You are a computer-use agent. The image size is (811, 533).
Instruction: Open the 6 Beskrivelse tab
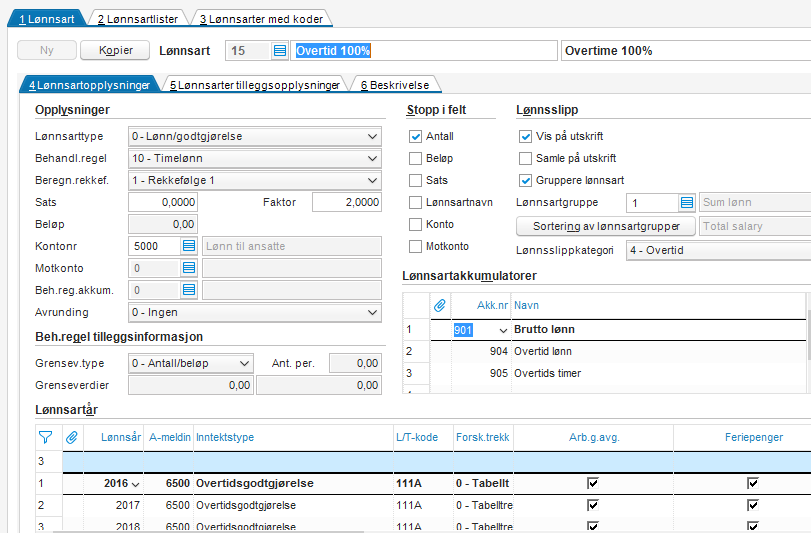[x=395, y=85]
